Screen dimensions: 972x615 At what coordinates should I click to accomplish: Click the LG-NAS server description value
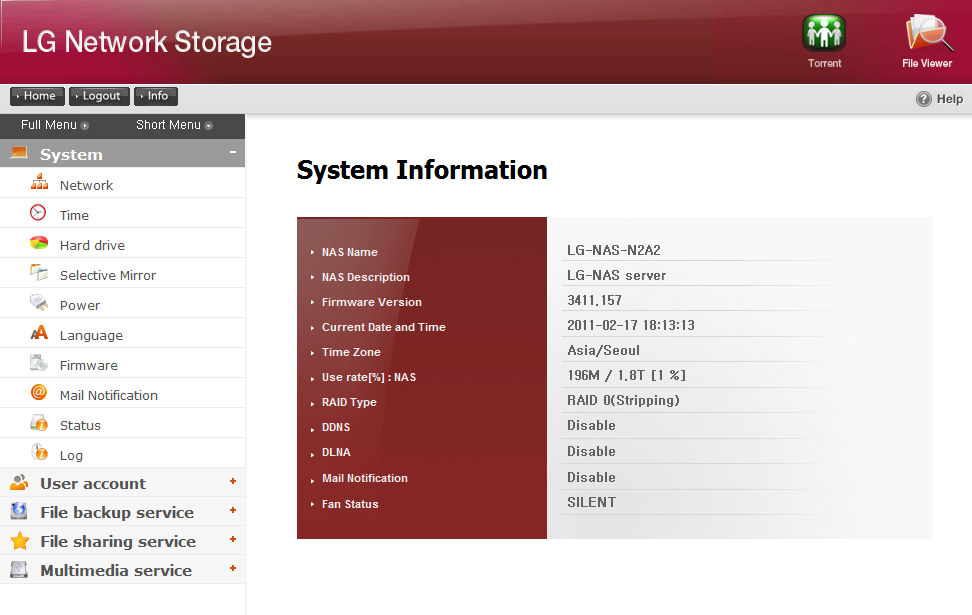(616, 275)
